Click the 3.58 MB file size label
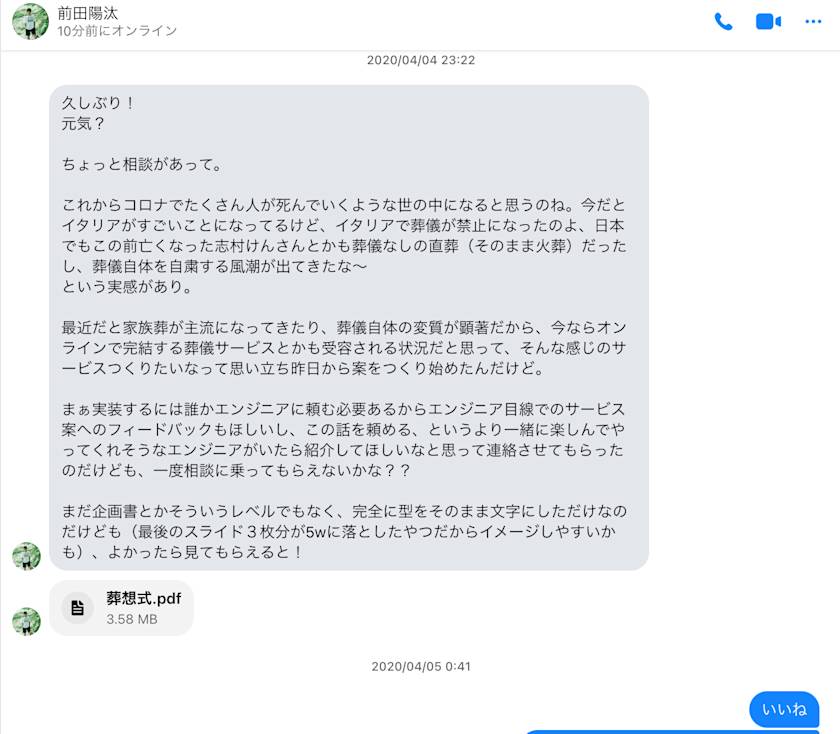The image size is (840, 734). 132,619
